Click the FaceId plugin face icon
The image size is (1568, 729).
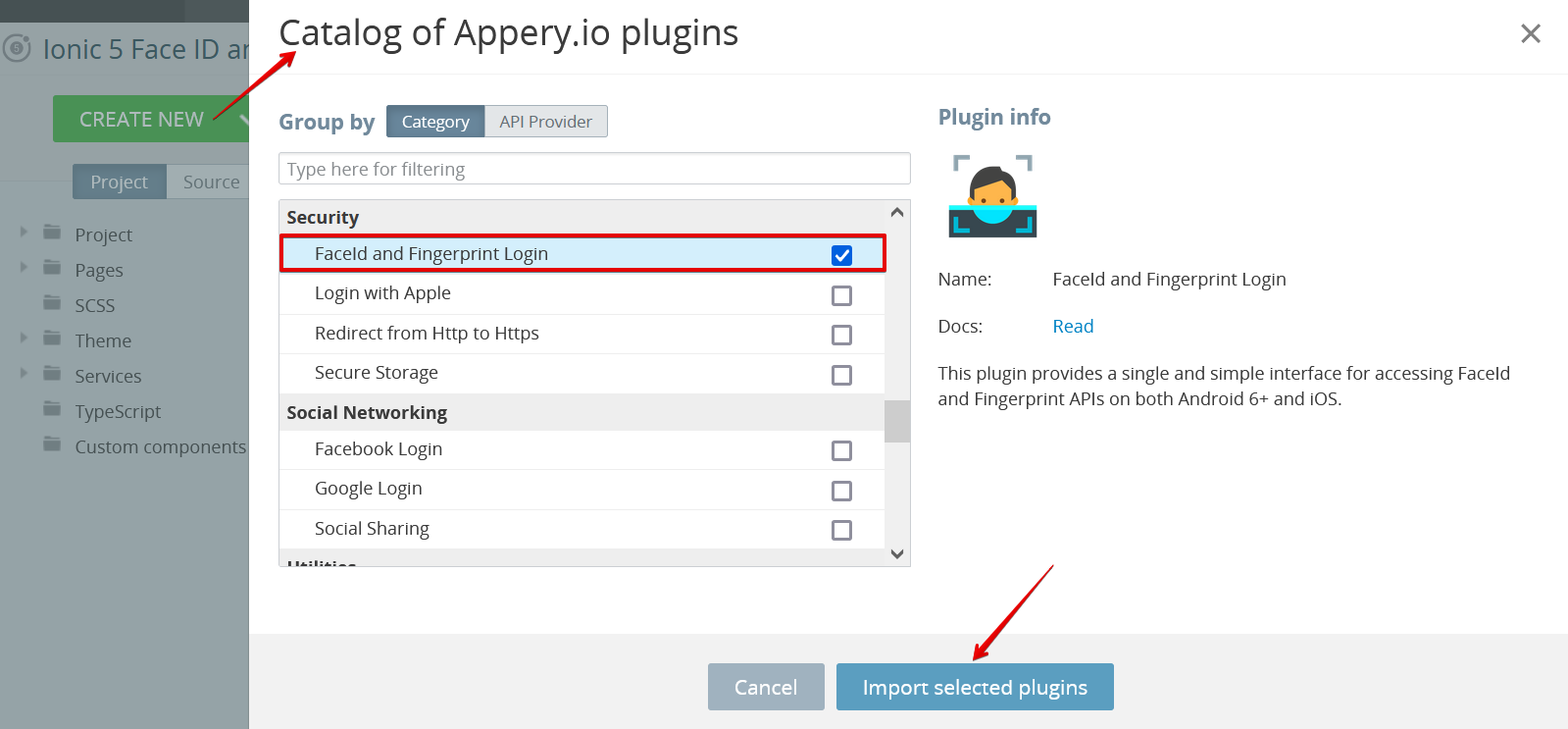pos(992,196)
